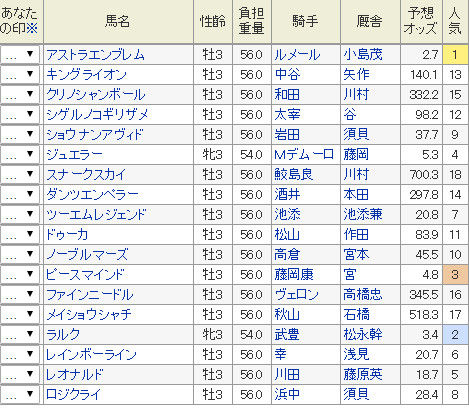Screen dimensions: 469x408
Task: Open mark dropdown for アストラエンブレム
Action: (20, 54)
